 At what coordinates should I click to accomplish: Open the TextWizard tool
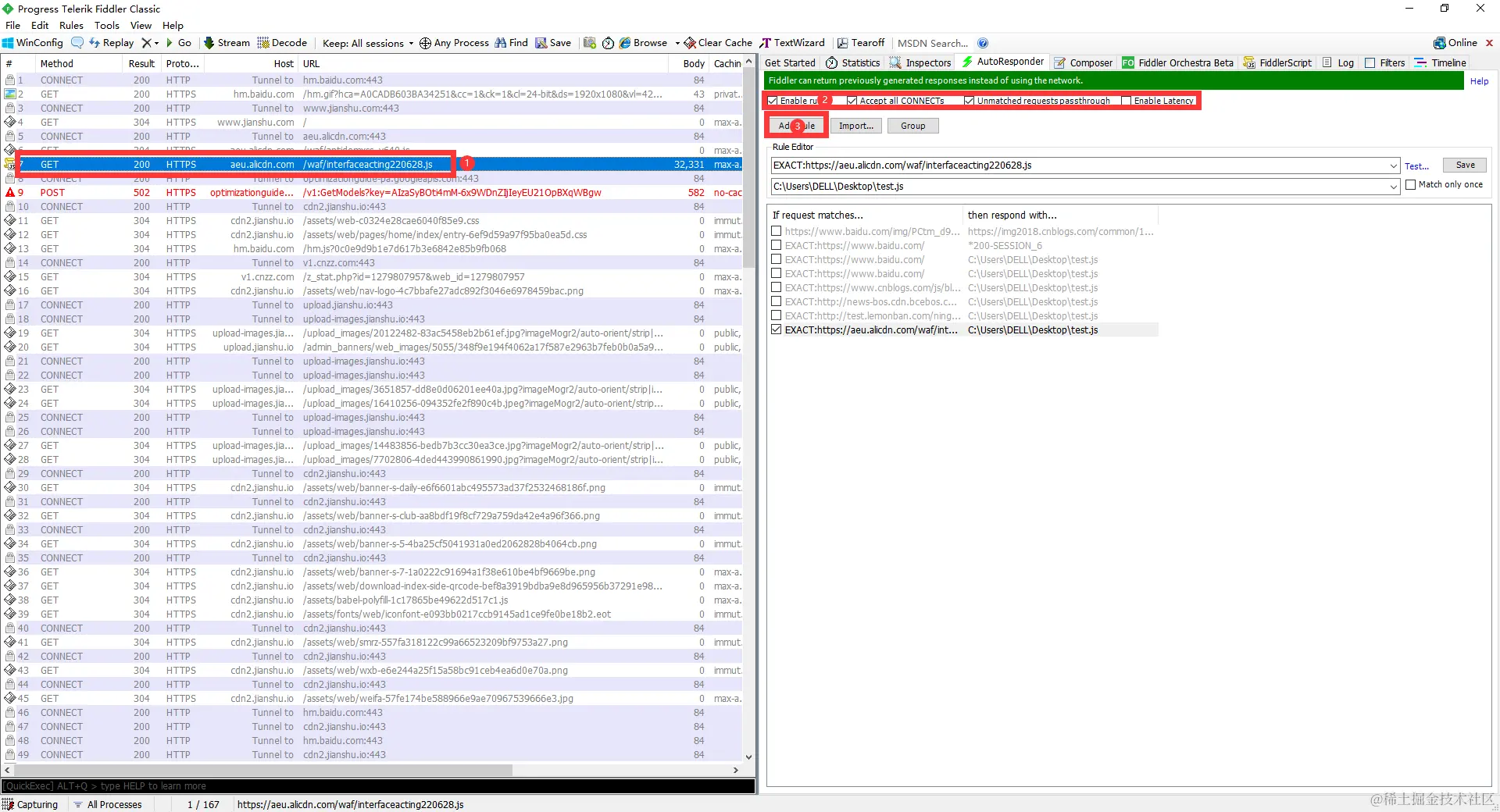[x=792, y=43]
